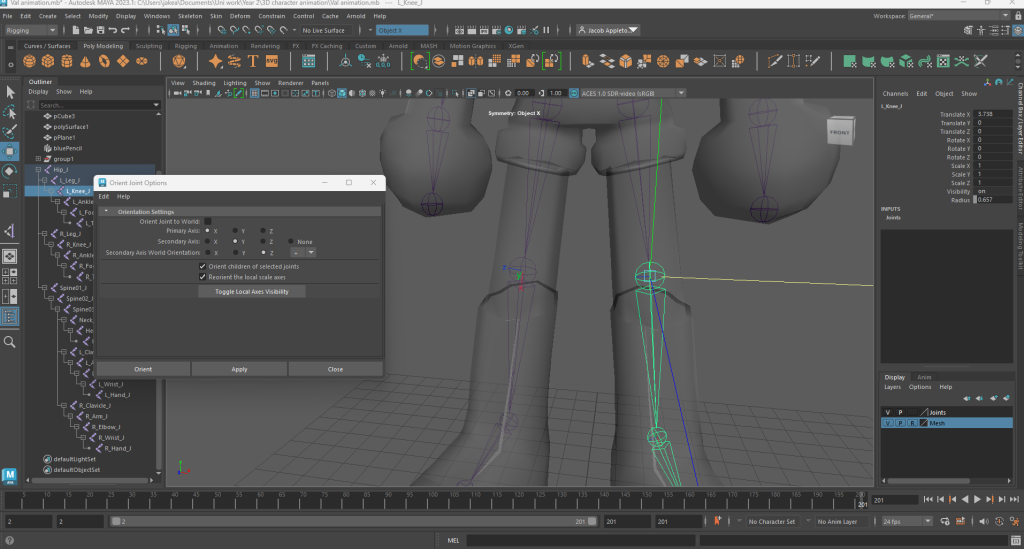Click the search magnifier icon in left sidebar
Viewport: 1024px width, 549px height.
tap(10, 342)
